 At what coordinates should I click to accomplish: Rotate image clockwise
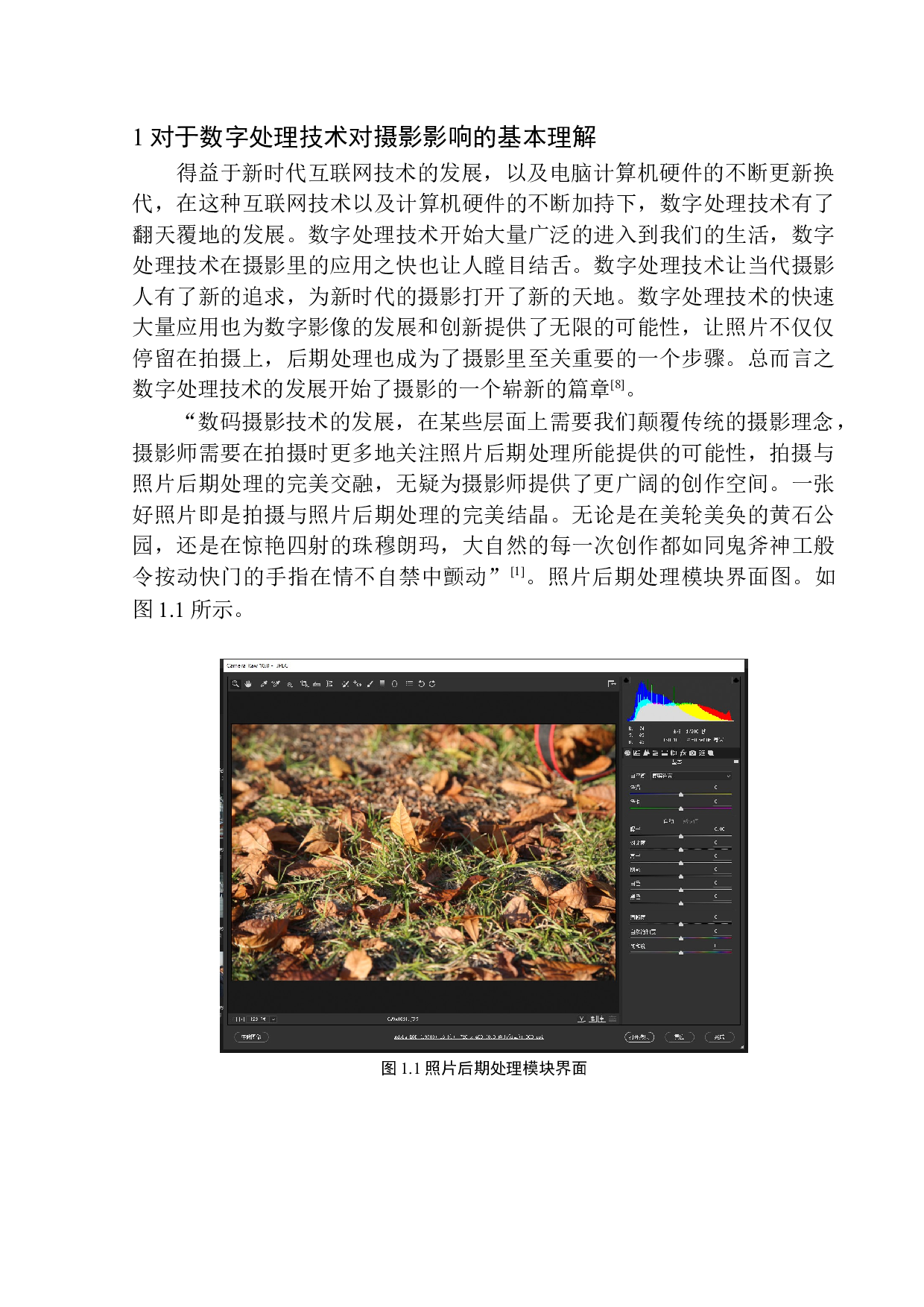click(x=432, y=683)
